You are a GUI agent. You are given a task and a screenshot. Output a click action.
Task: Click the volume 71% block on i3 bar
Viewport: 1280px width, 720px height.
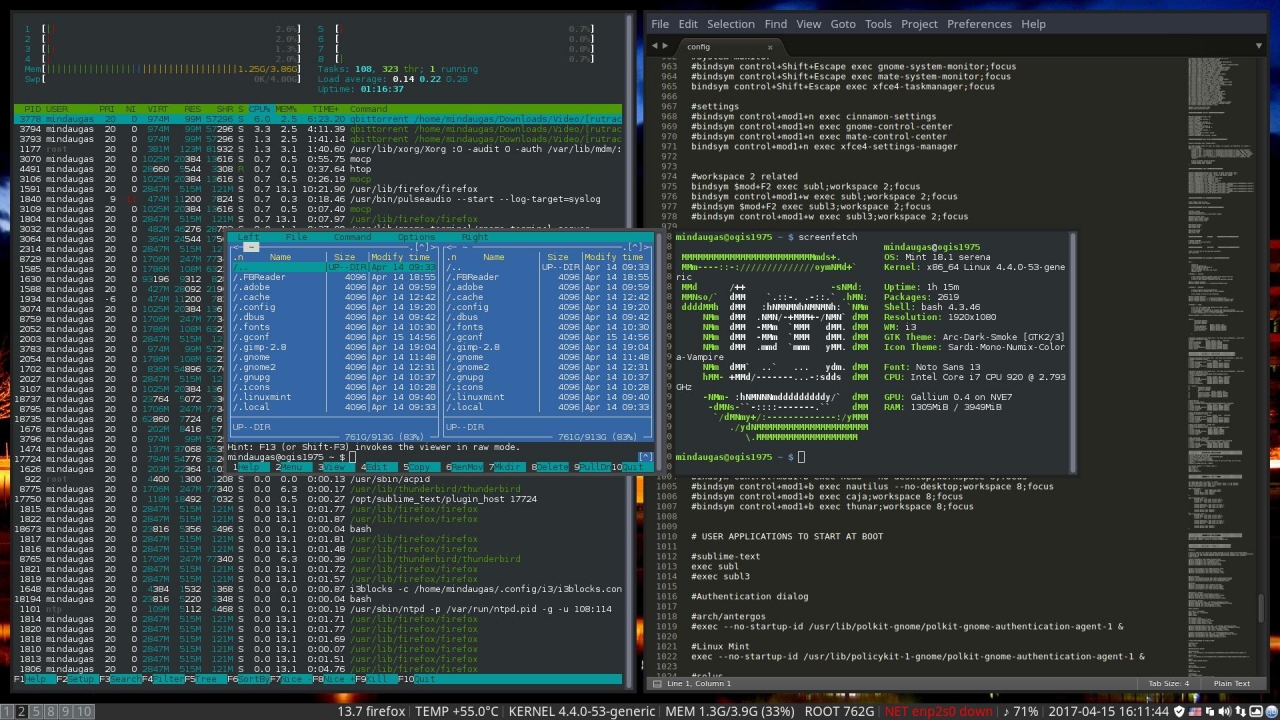click(1021, 712)
